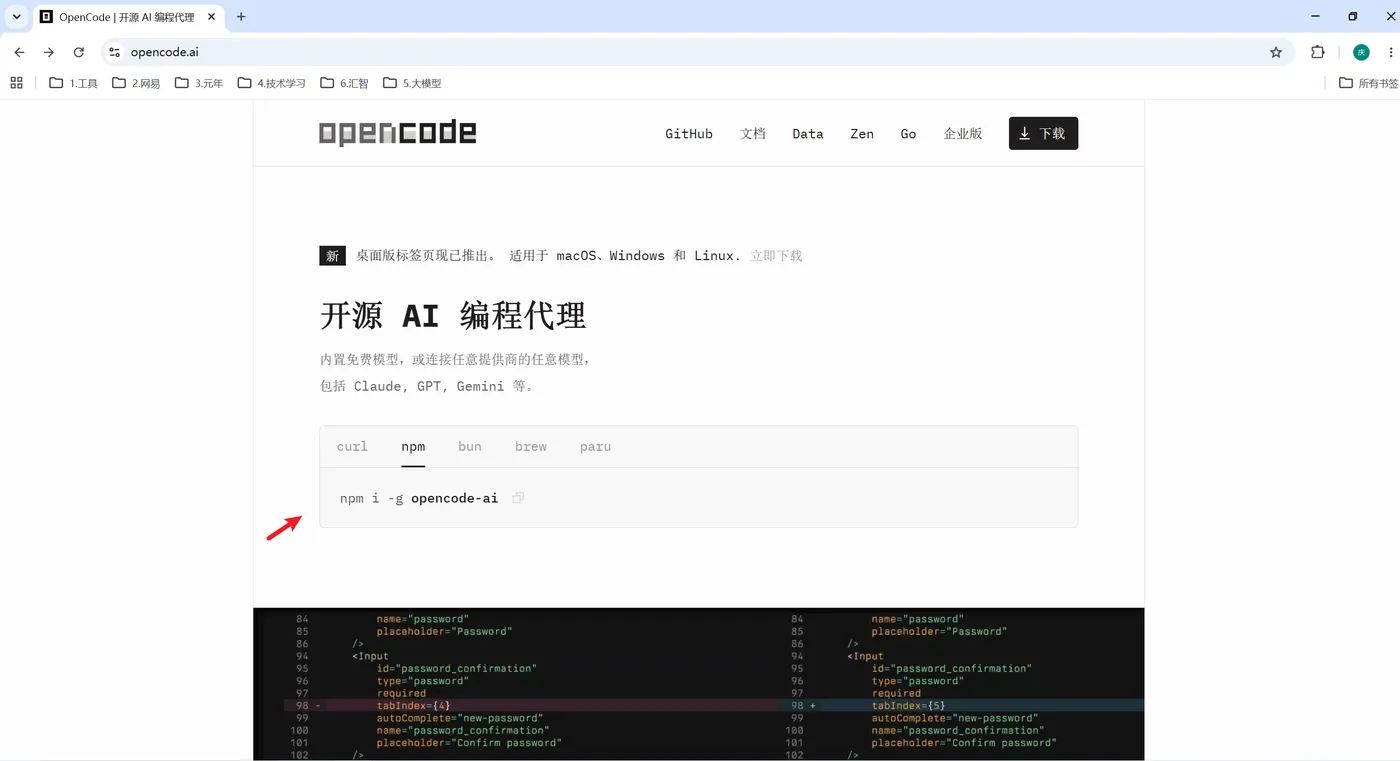Open the Chrome profile avatar

1361,52
